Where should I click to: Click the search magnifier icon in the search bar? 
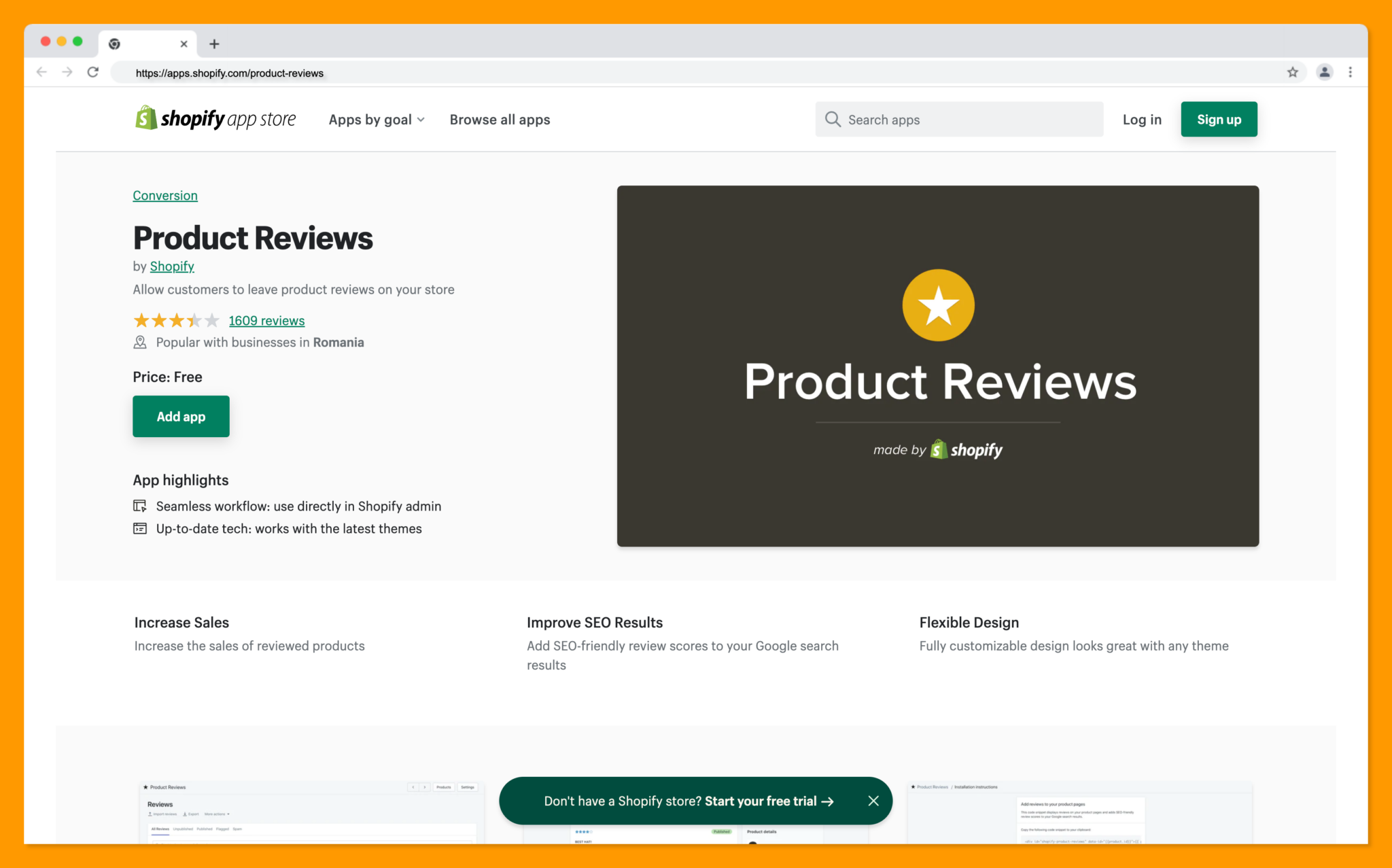click(x=833, y=119)
